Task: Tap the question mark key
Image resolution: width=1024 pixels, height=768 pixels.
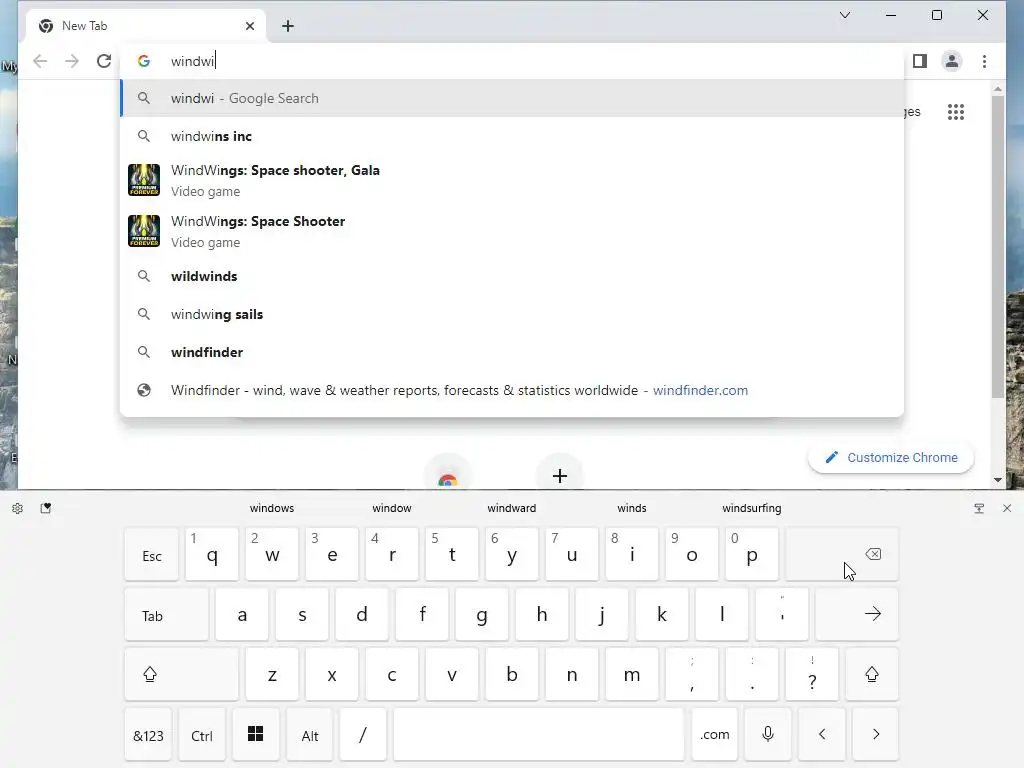Action: pyautogui.click(x=812, y=675)
